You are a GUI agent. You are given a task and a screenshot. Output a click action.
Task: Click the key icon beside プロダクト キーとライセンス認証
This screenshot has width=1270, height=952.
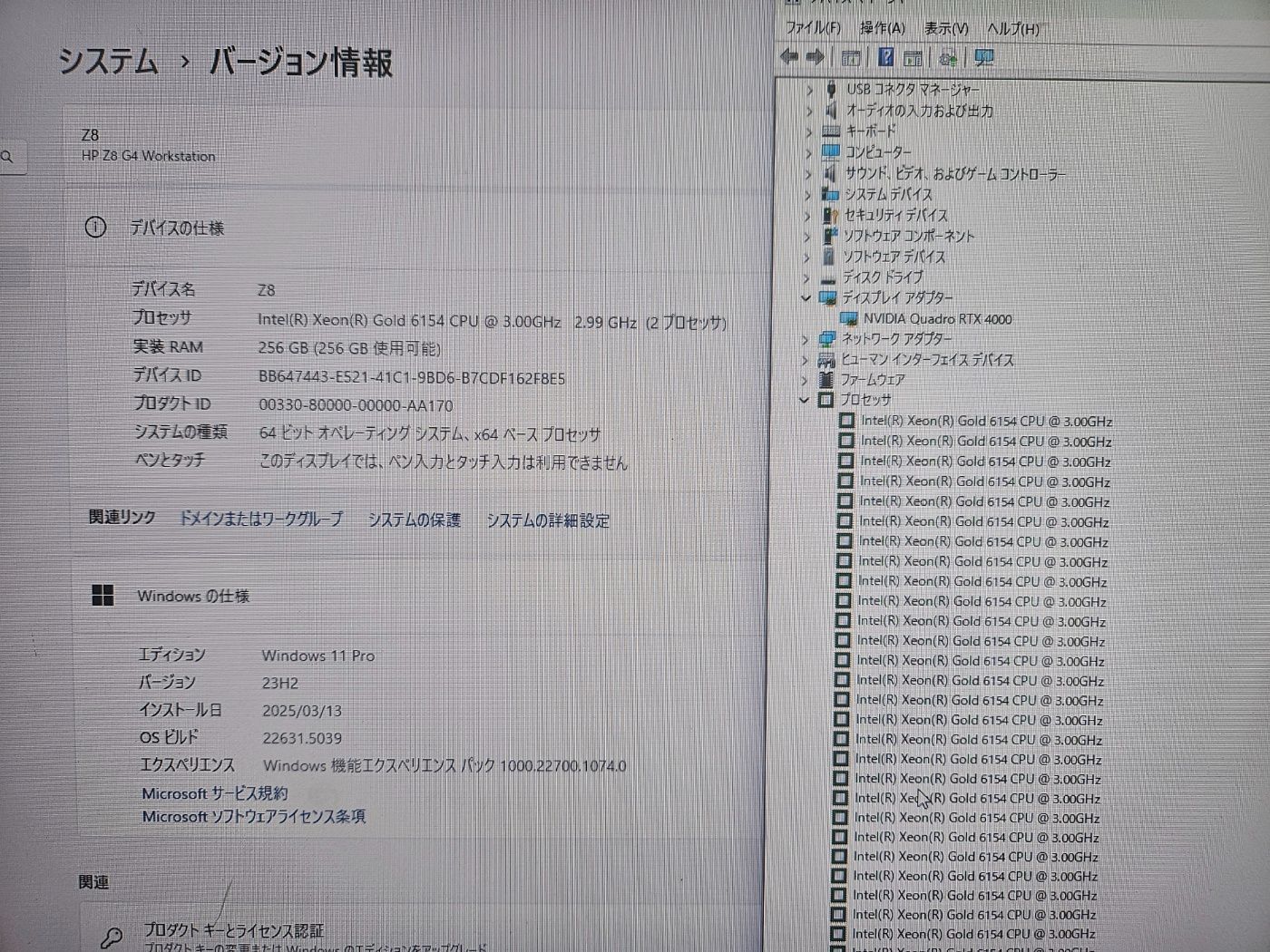tap(112, 937)
